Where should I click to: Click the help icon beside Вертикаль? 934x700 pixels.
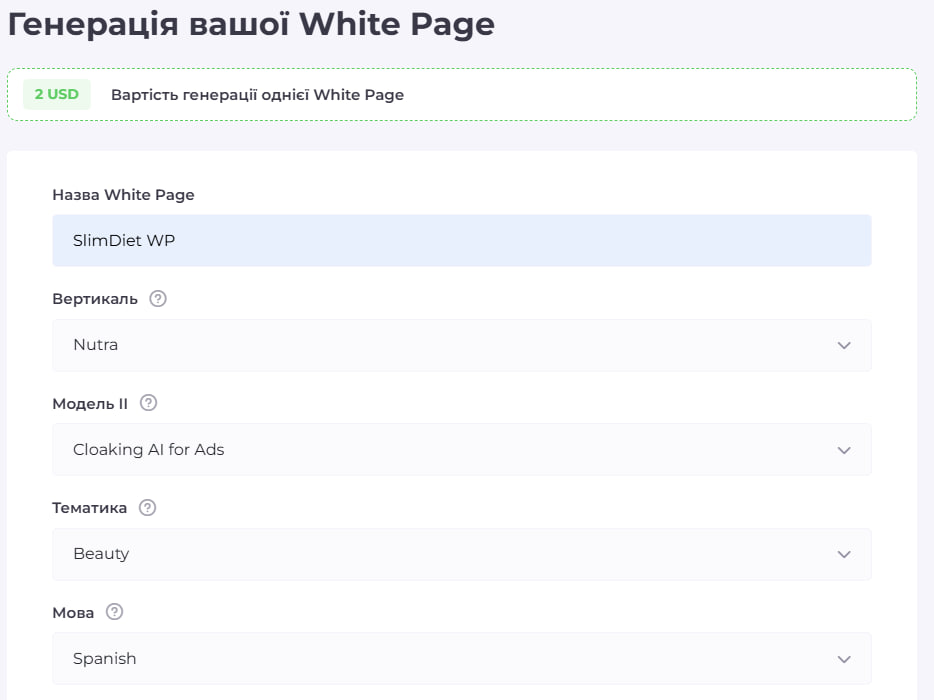[157, 299]
